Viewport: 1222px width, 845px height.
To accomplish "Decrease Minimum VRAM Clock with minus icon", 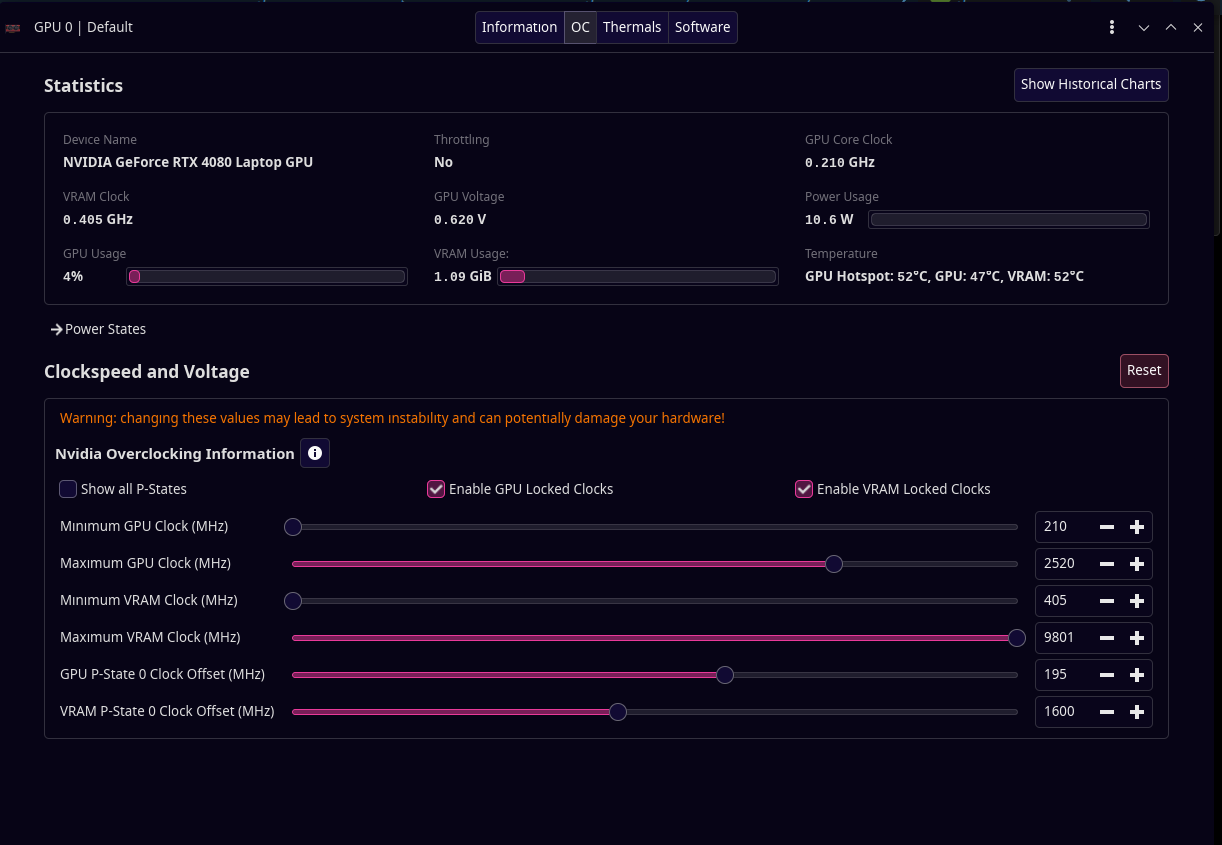I will (x=1106, y=601).
